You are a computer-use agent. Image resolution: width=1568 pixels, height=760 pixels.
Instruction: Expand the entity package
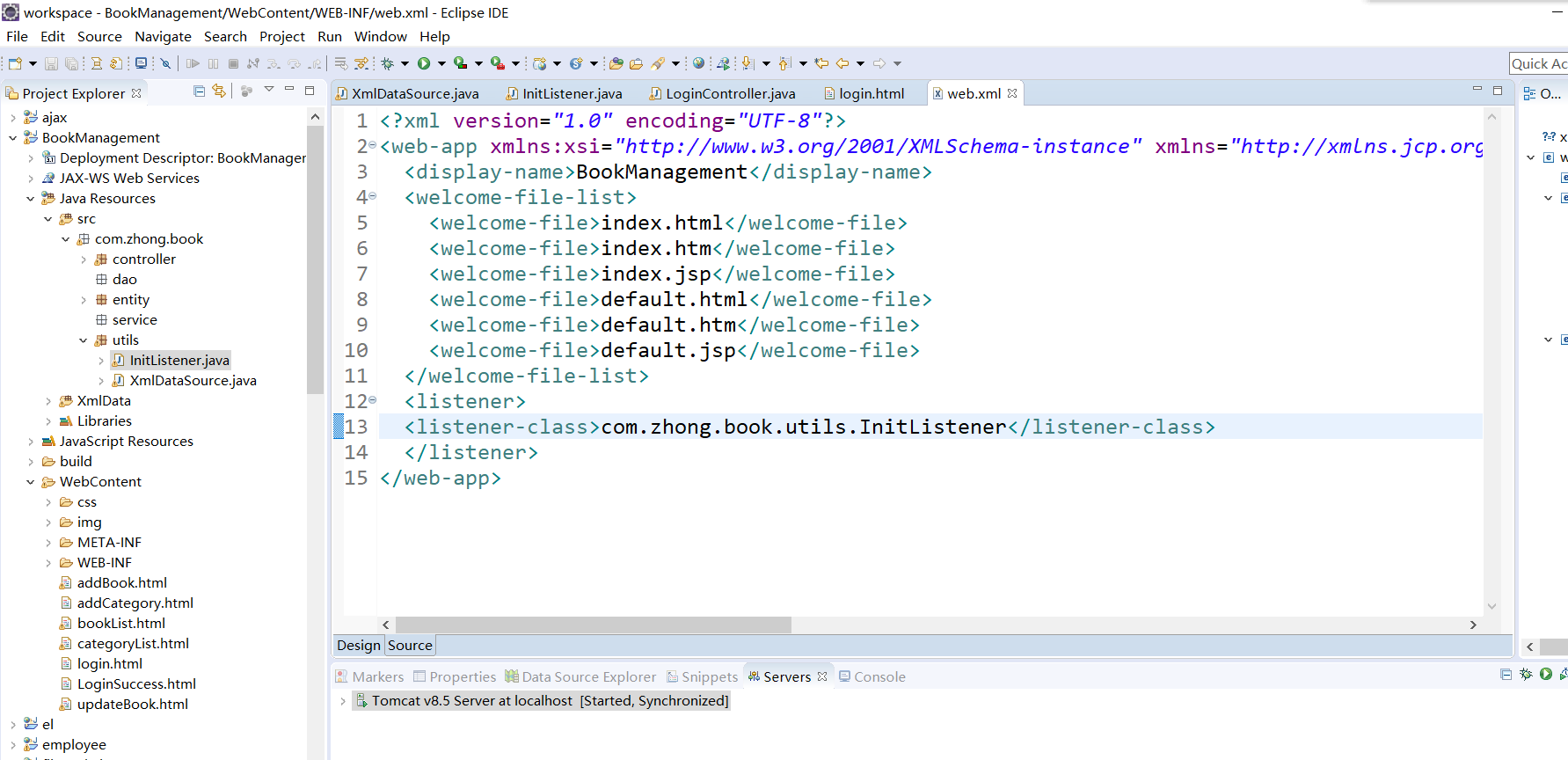[84, 300]
